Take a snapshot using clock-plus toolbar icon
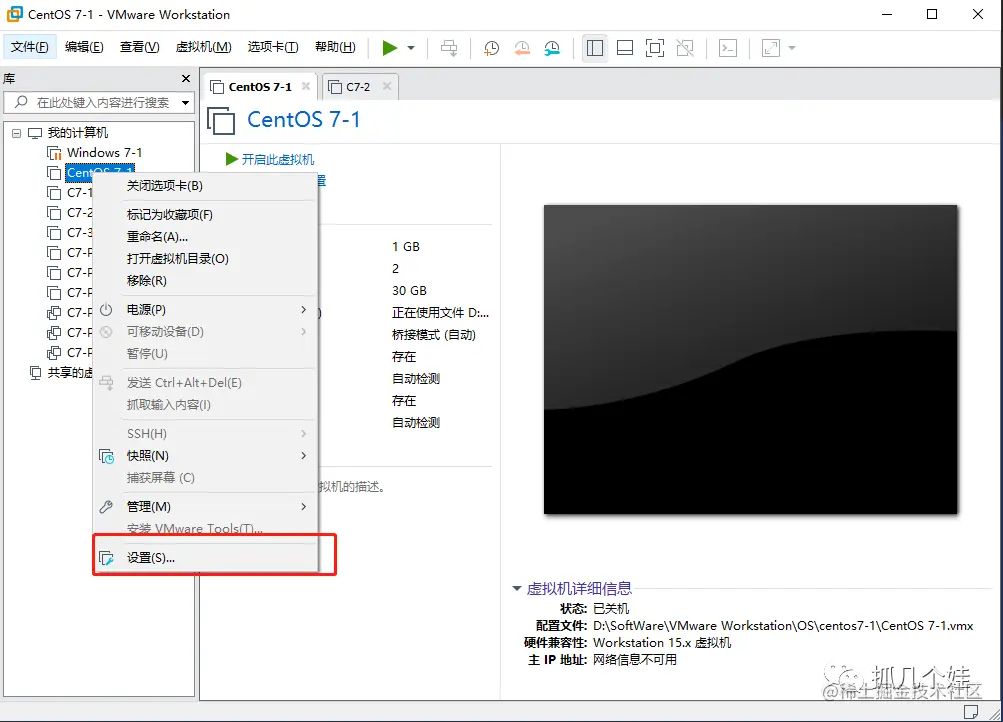Image resolution: width=1003 pixels, height=722 pixels. (x=491, y=48)
